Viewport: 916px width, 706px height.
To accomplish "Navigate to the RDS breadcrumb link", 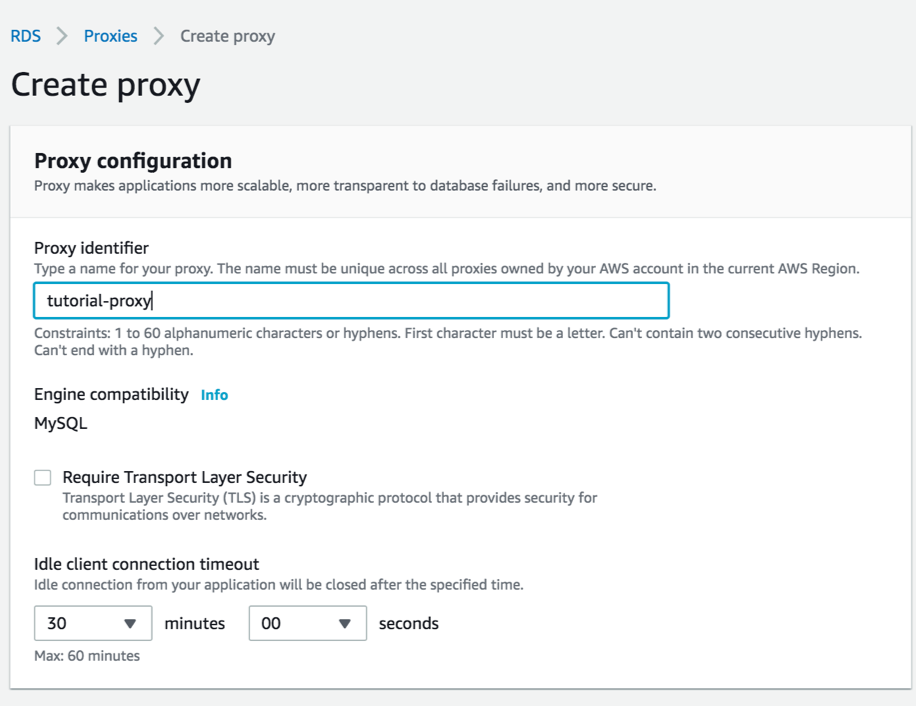I will 26,36.
